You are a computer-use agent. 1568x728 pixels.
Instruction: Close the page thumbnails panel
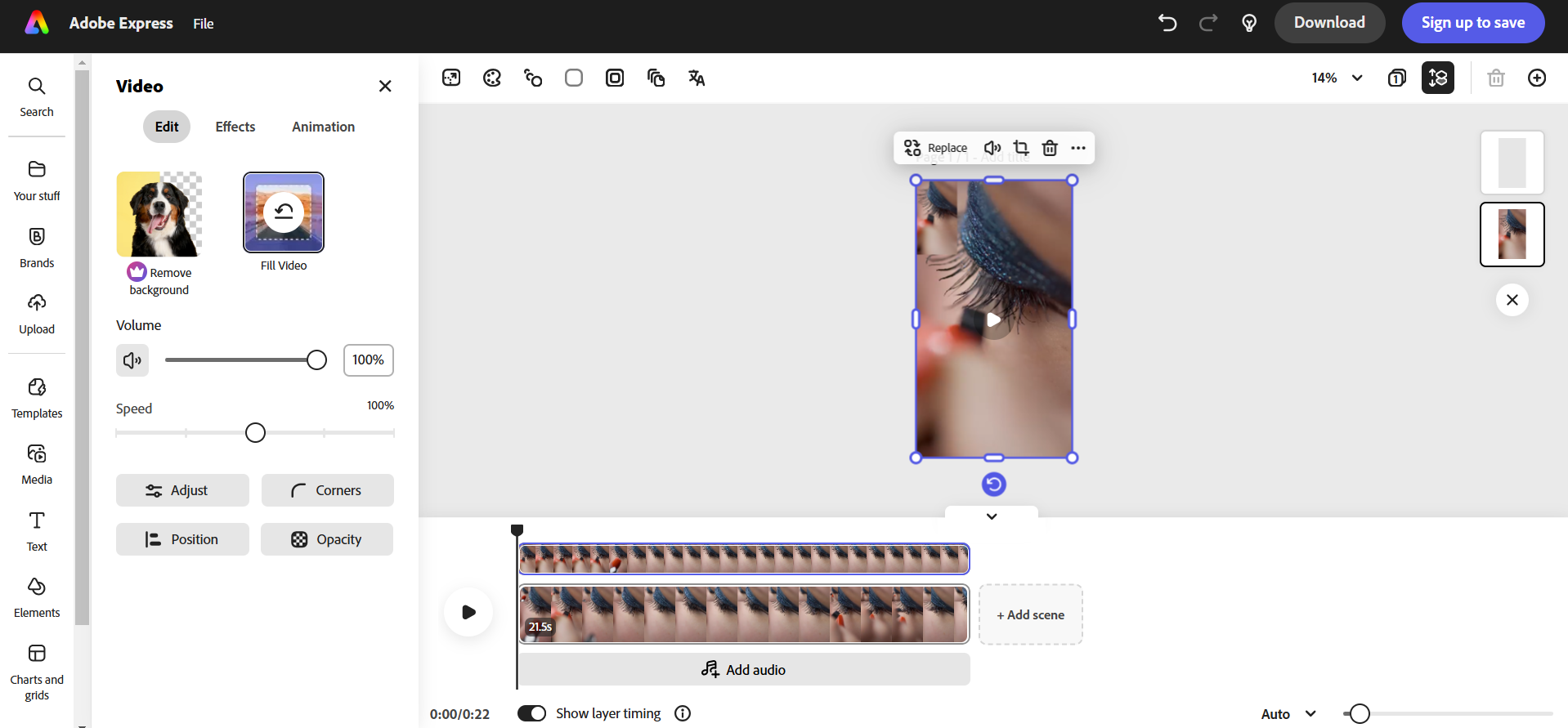click(x=1512, y=300)
